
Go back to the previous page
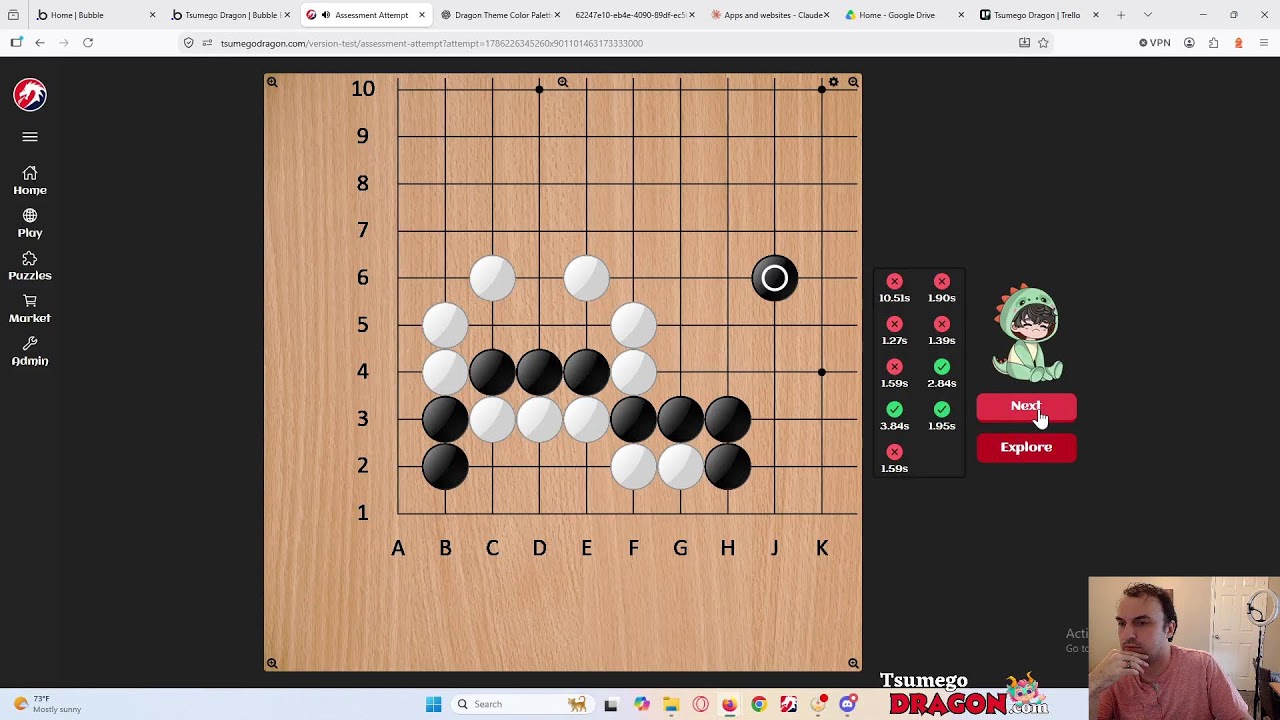40,43
